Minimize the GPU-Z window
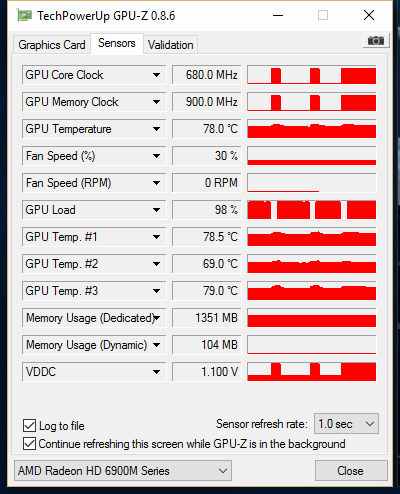 click(x=278, y=15)
